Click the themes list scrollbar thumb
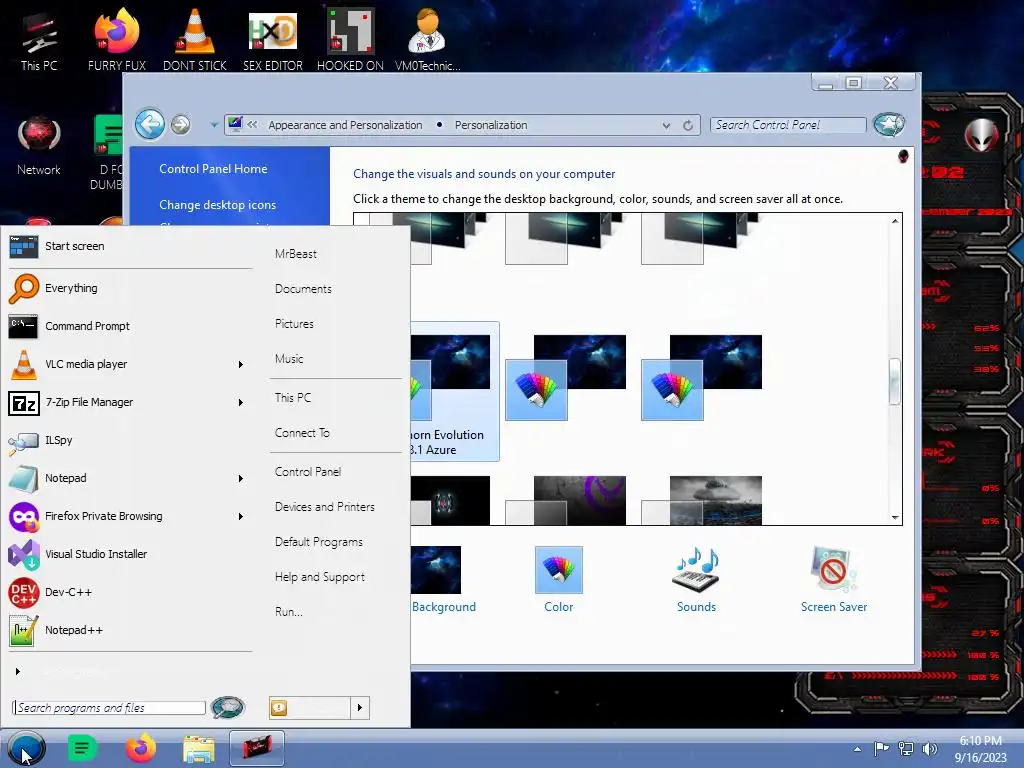This screenshot has width=1024, height=768. pos(895,381)
